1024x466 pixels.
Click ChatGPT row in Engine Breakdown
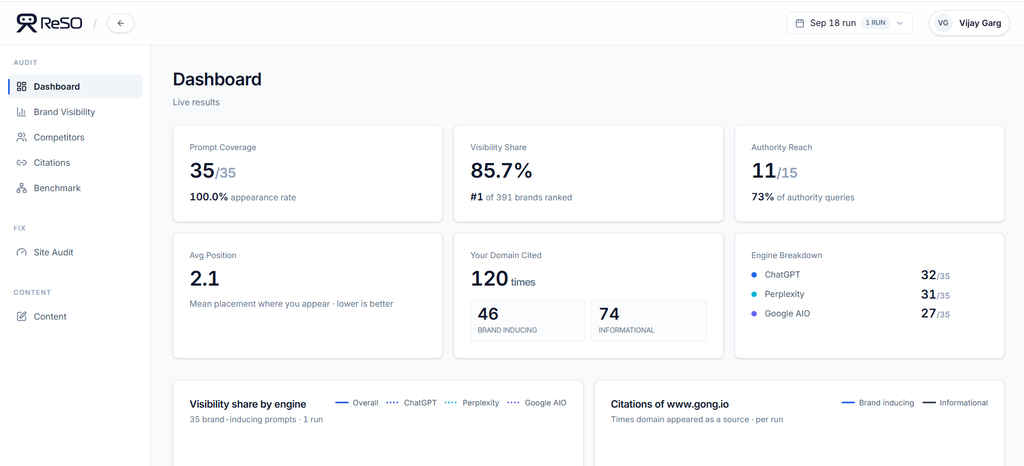pos(850,275)
